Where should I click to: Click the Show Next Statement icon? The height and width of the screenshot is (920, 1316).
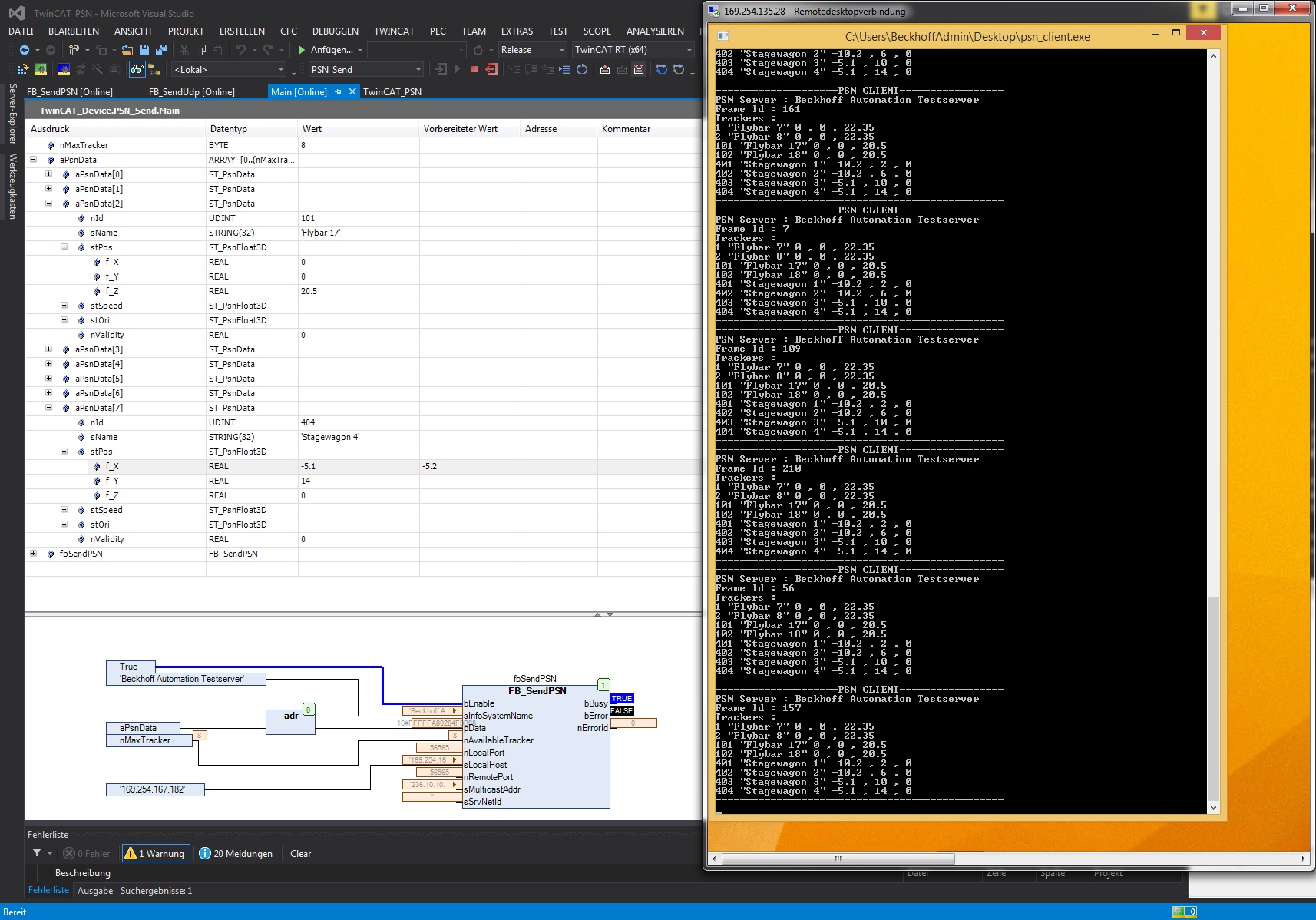click(564, 70)
